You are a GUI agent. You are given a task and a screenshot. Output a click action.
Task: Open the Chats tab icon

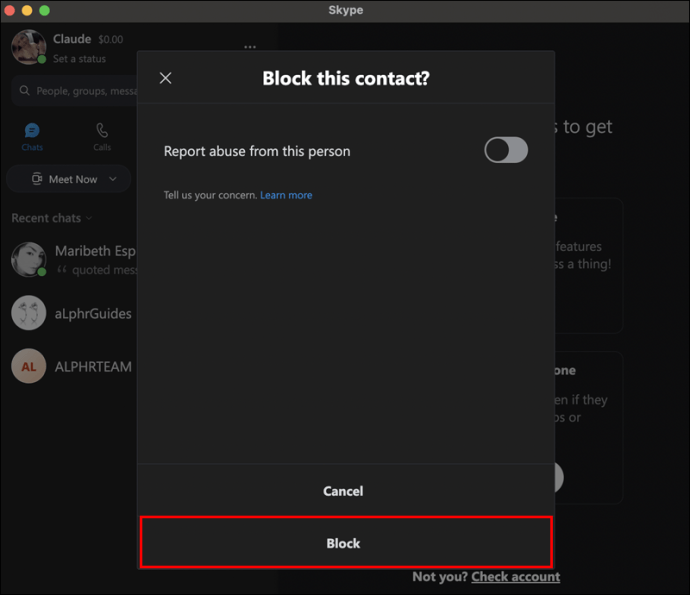click(x=32, y=130)
